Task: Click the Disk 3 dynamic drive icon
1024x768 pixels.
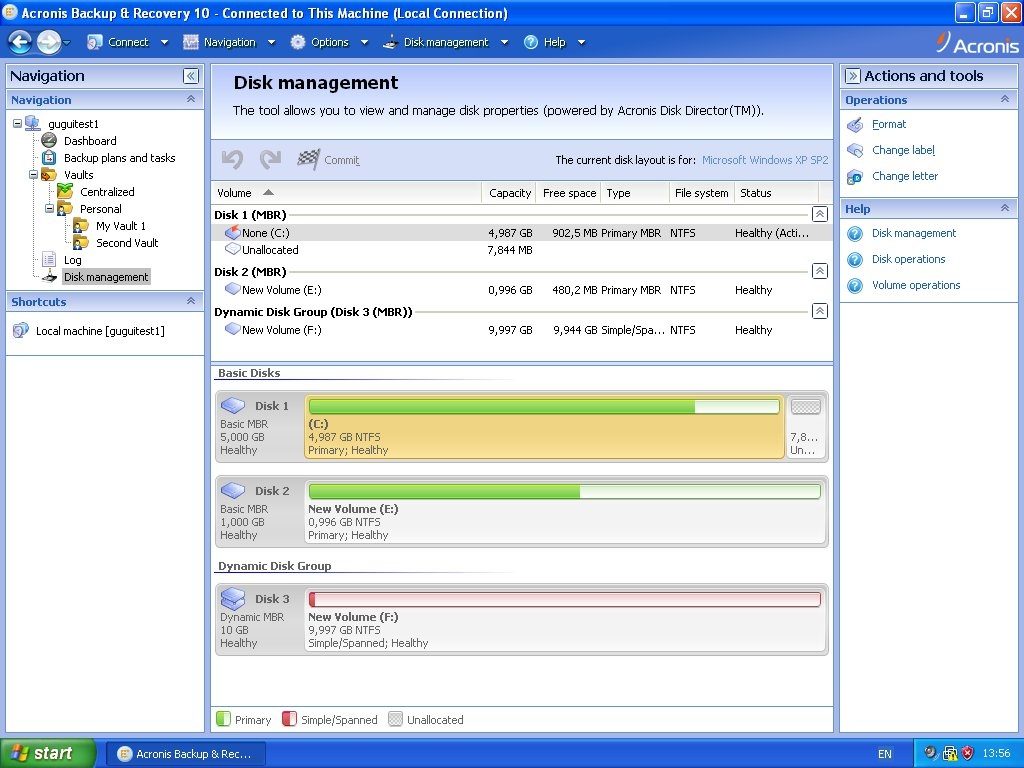Action: coord(232,598)
